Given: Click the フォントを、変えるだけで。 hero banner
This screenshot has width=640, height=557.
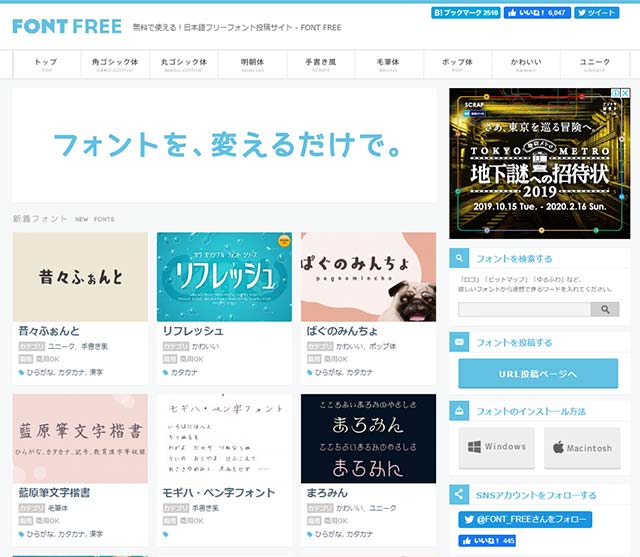Looking at the screenshot, I should 224,145.
